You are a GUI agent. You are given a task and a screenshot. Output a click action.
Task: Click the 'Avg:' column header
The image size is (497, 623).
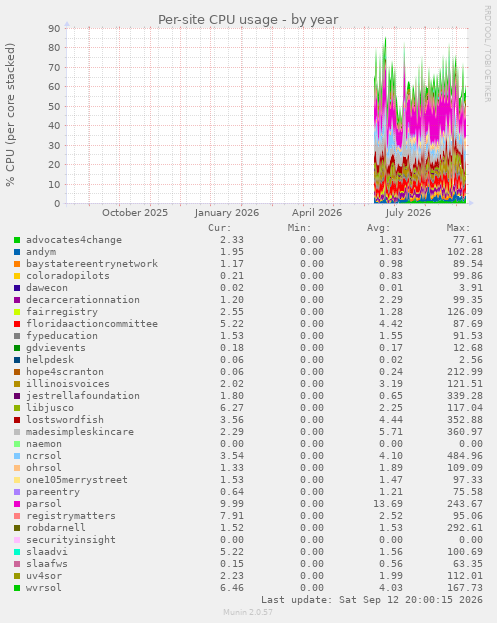(x=379, y=228)
